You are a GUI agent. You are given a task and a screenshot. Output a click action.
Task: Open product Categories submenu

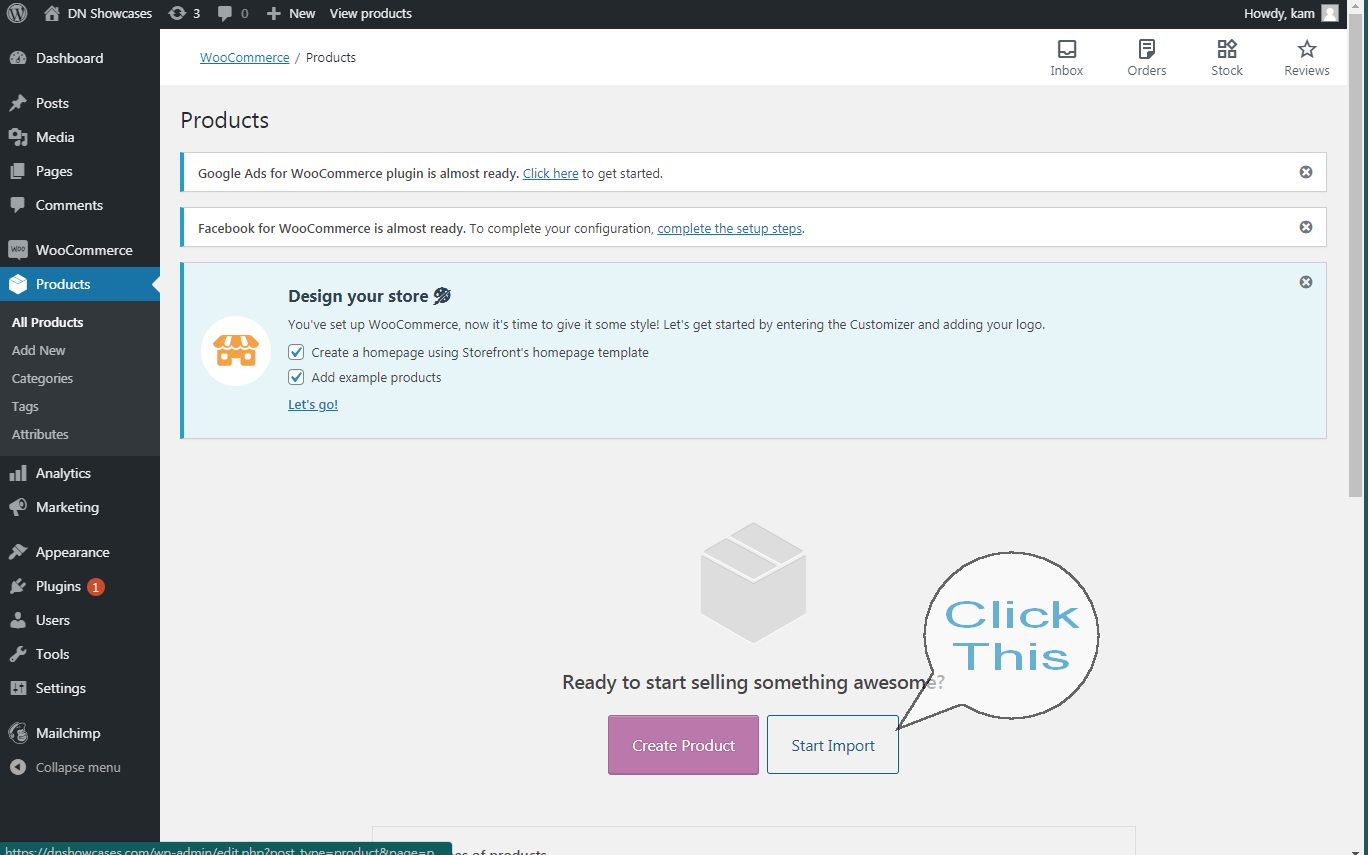click(43, 378)
